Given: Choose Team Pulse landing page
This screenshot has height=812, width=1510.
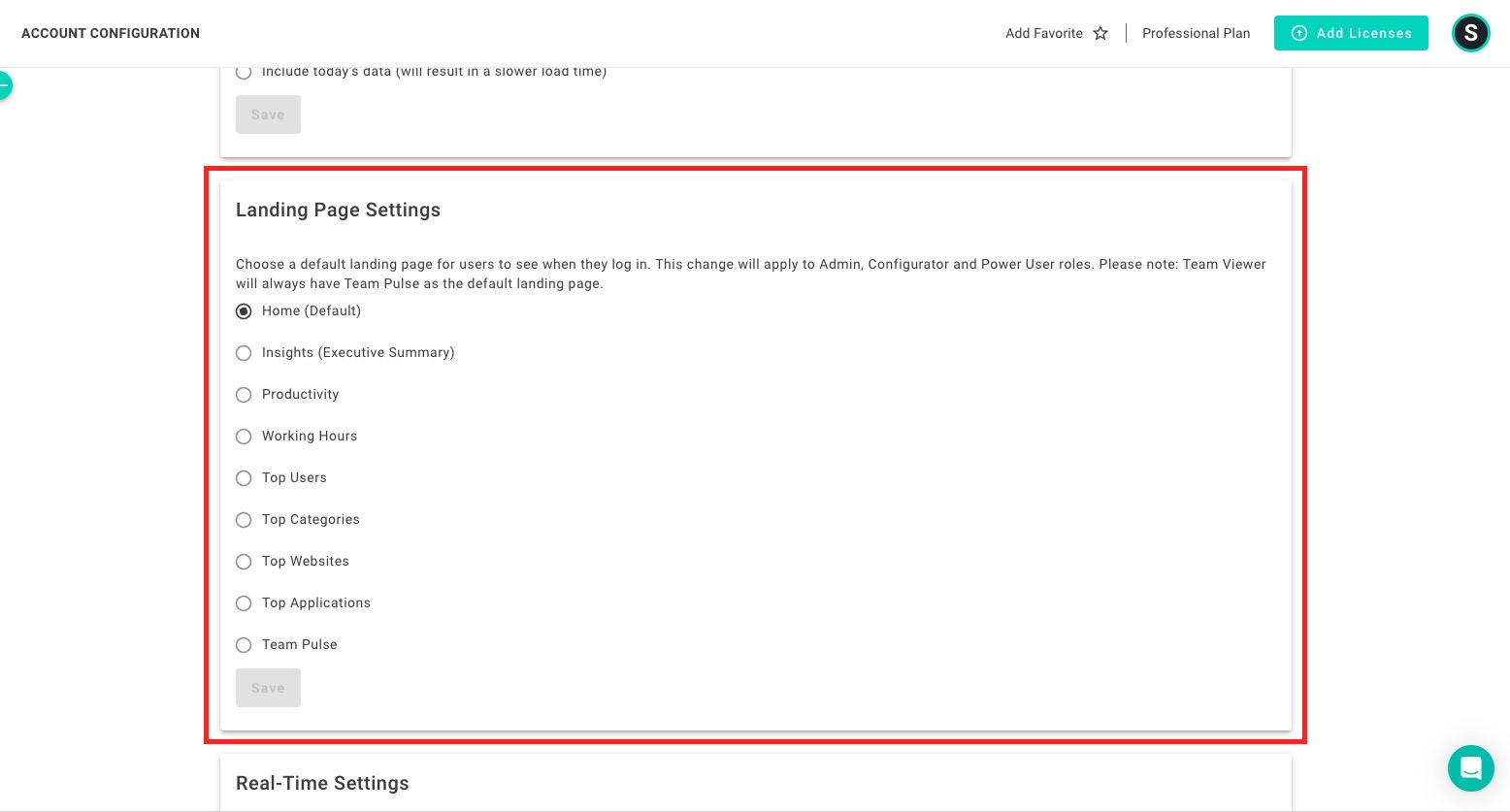Looking at the screenshot, I should click(244, 645).
